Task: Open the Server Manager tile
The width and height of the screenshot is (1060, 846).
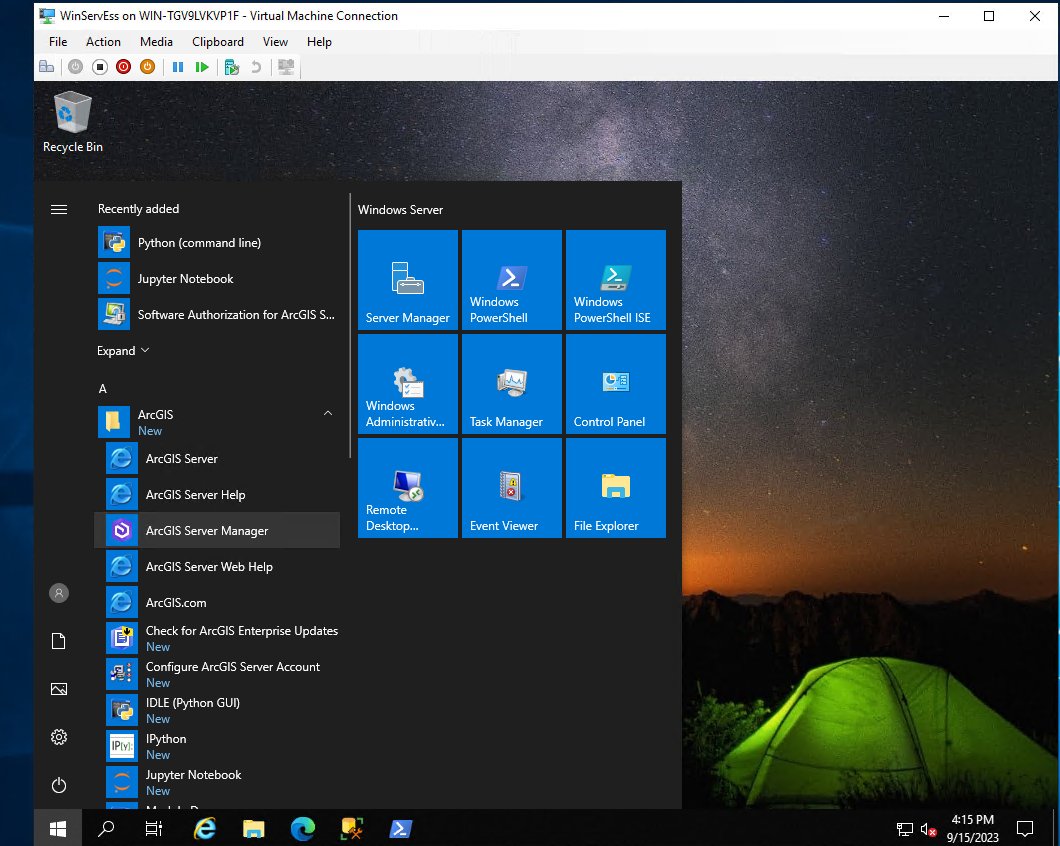Action: 408,280
